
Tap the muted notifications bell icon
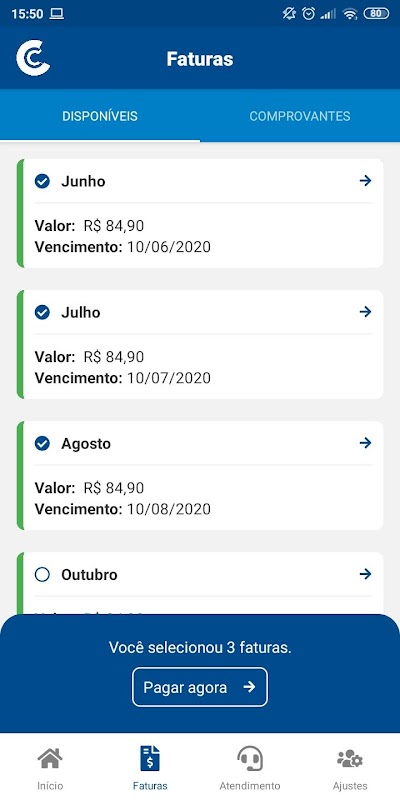coord(289,14)
